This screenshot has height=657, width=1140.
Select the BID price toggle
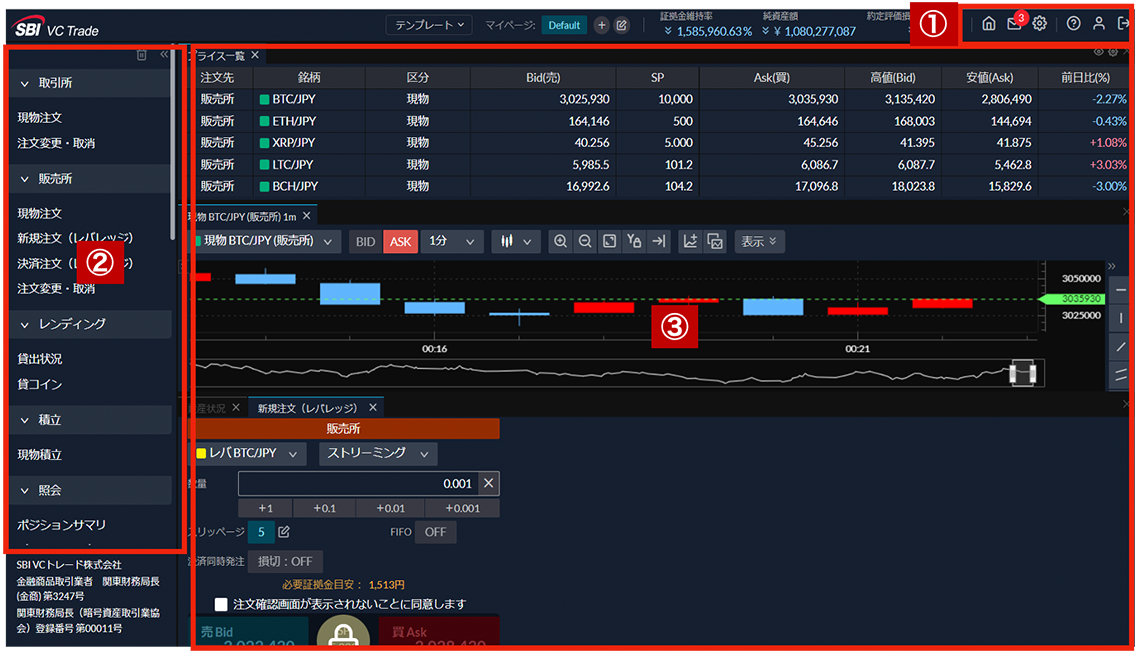[366, 242]
